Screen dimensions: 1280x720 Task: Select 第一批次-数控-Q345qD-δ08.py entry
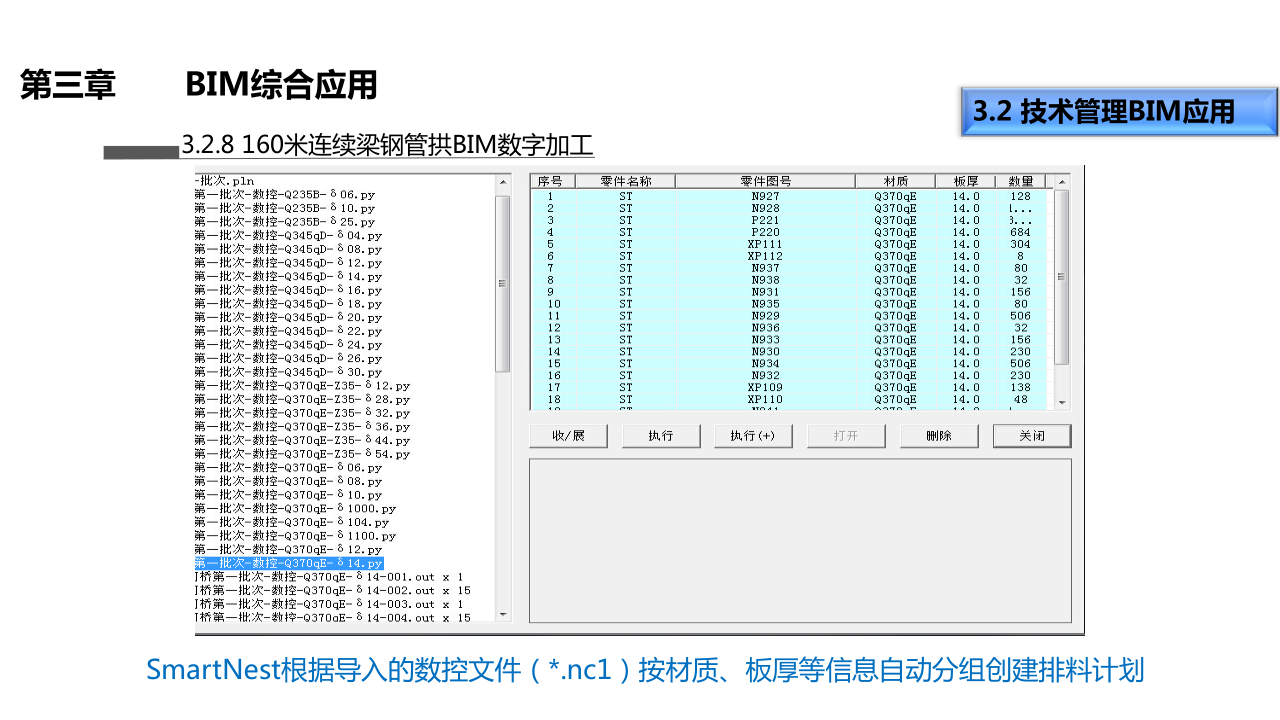coord(288,249)
